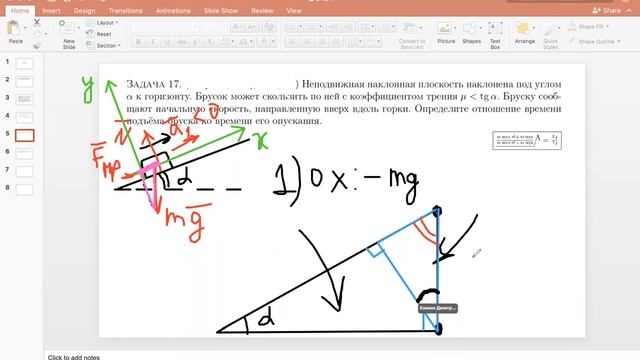Select slide 3 thumbnail
The height and width of the screenshot is (360, 640).
[24, 99]
